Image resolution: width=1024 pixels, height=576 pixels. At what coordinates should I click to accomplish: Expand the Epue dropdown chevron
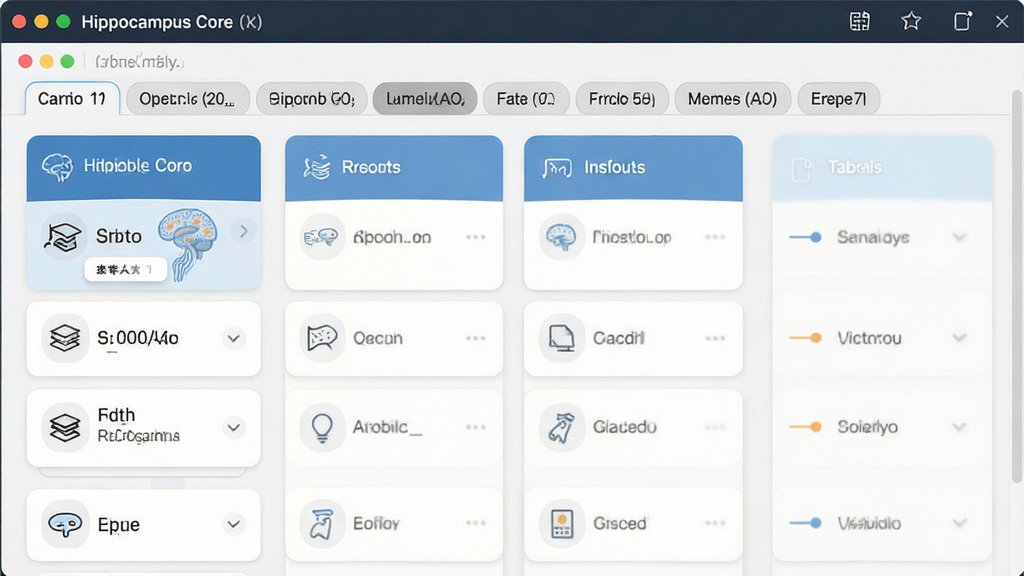click(233, 524)
